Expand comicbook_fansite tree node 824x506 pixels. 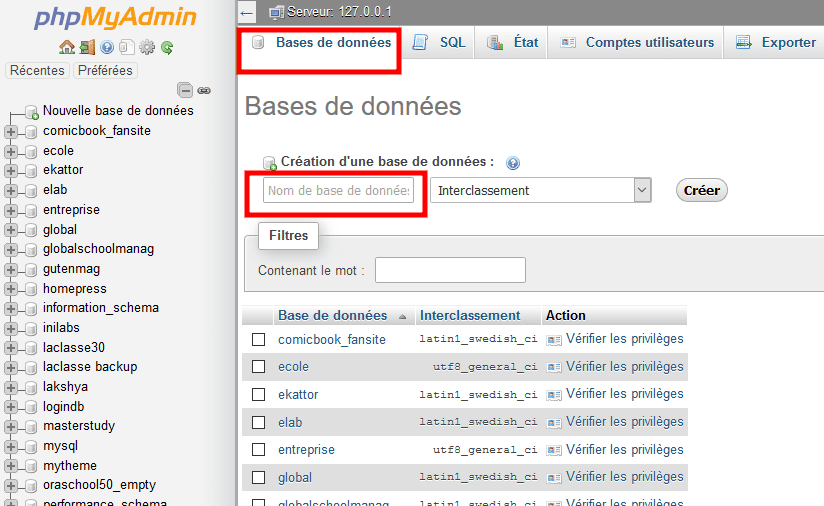pos(11,131)
